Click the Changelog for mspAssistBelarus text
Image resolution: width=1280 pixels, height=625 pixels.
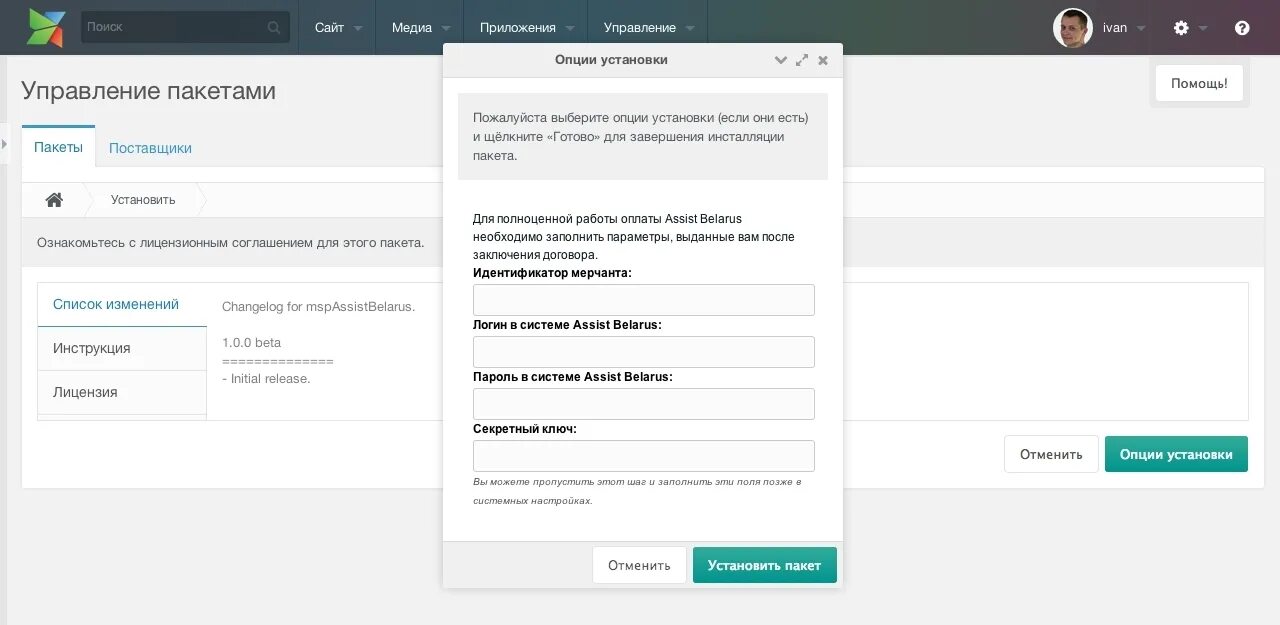(318, 307)
